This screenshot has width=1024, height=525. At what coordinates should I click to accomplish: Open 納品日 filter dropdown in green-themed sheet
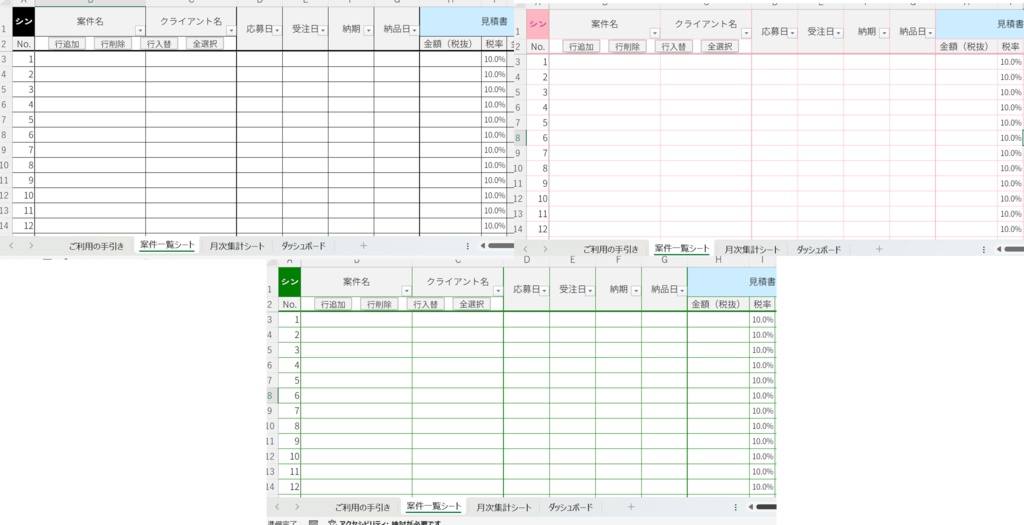(x=681, y=291)
